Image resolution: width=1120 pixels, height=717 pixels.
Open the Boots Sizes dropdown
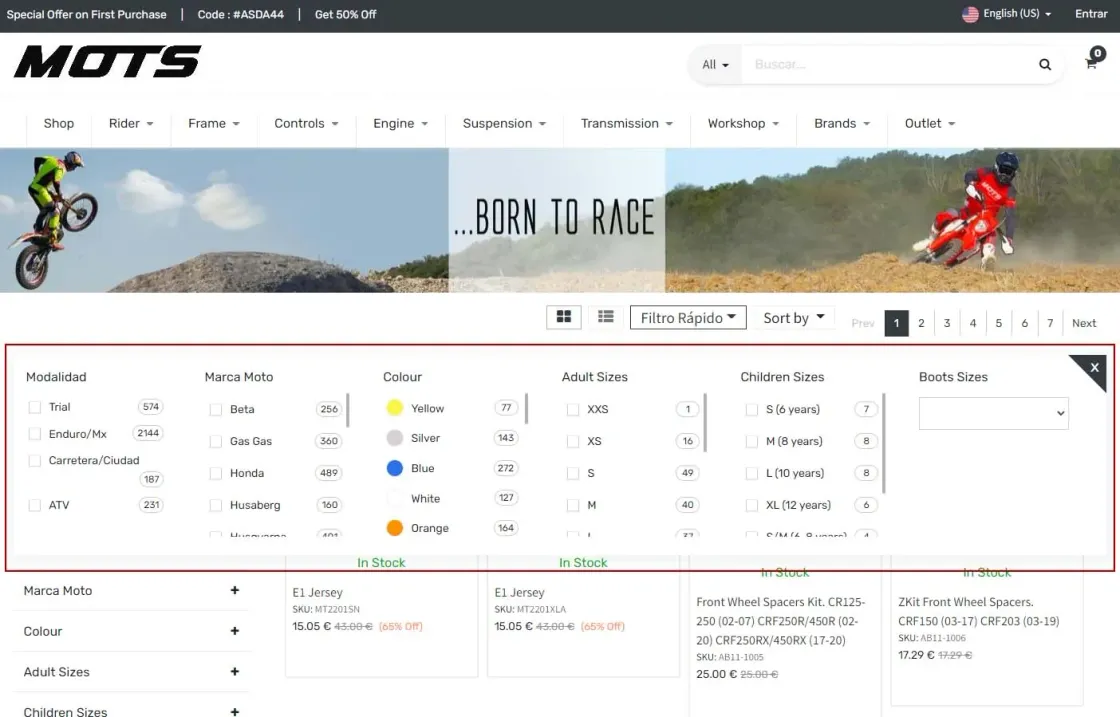994,413
